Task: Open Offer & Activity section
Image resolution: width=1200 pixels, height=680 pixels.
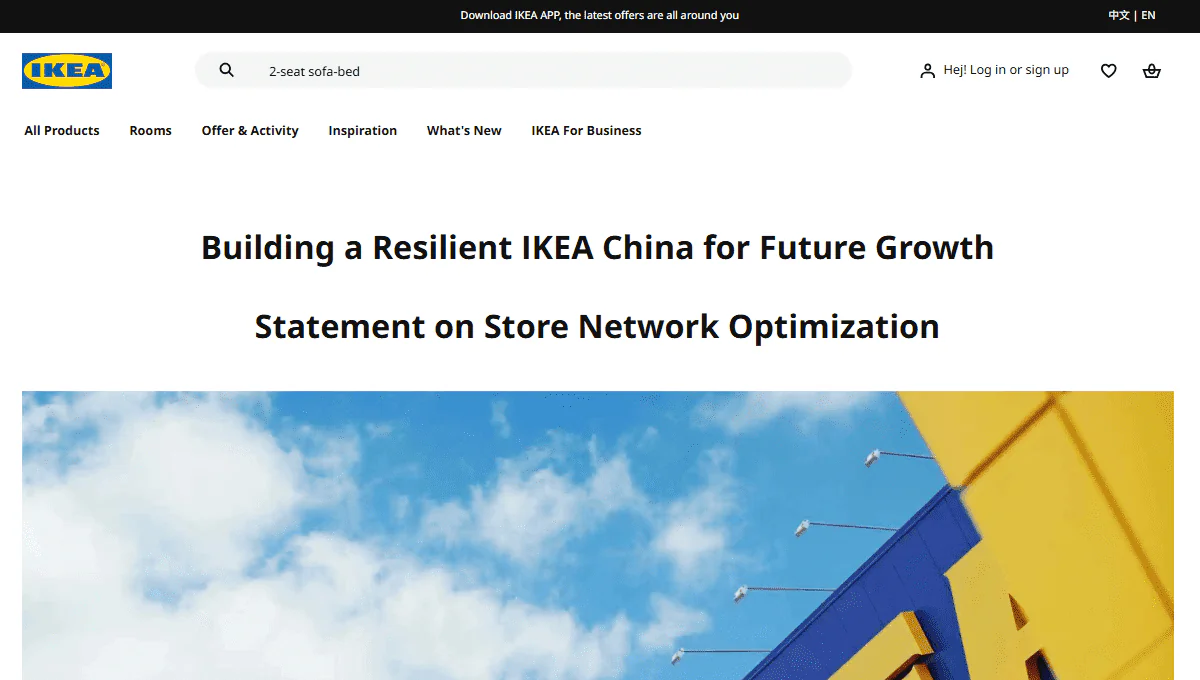Action: coord(250,130)
